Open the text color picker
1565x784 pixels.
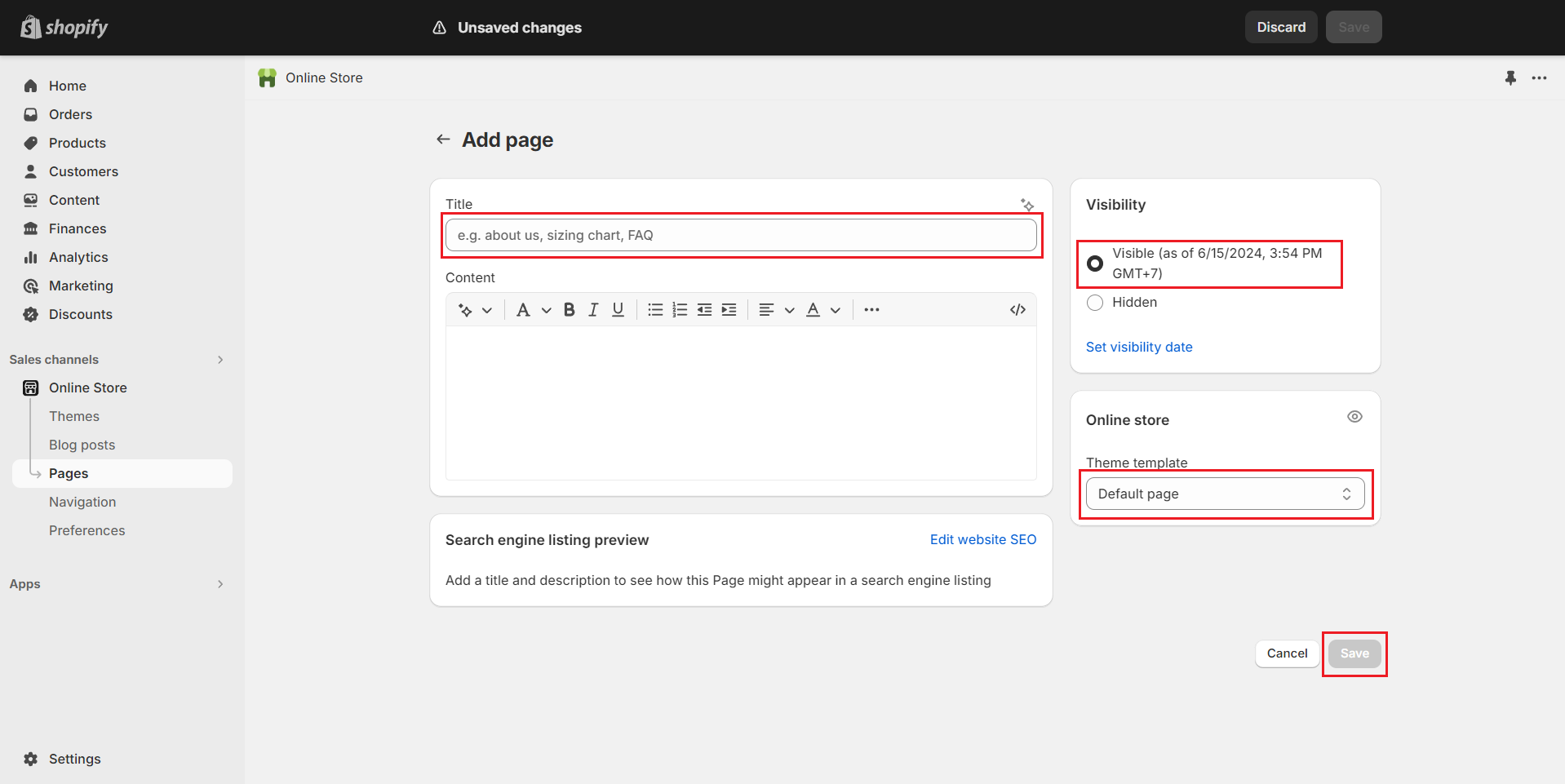pyautogui.click(x=822, y=310)
